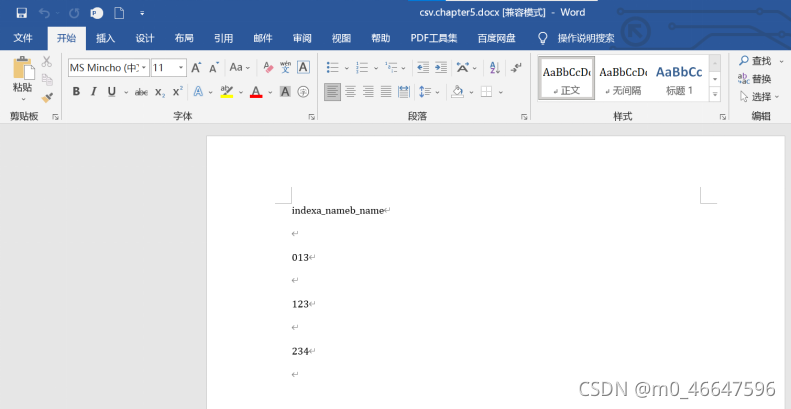791x409 pixels.
Task: Toggle underline formatting
Action: [x=111, y=92]
